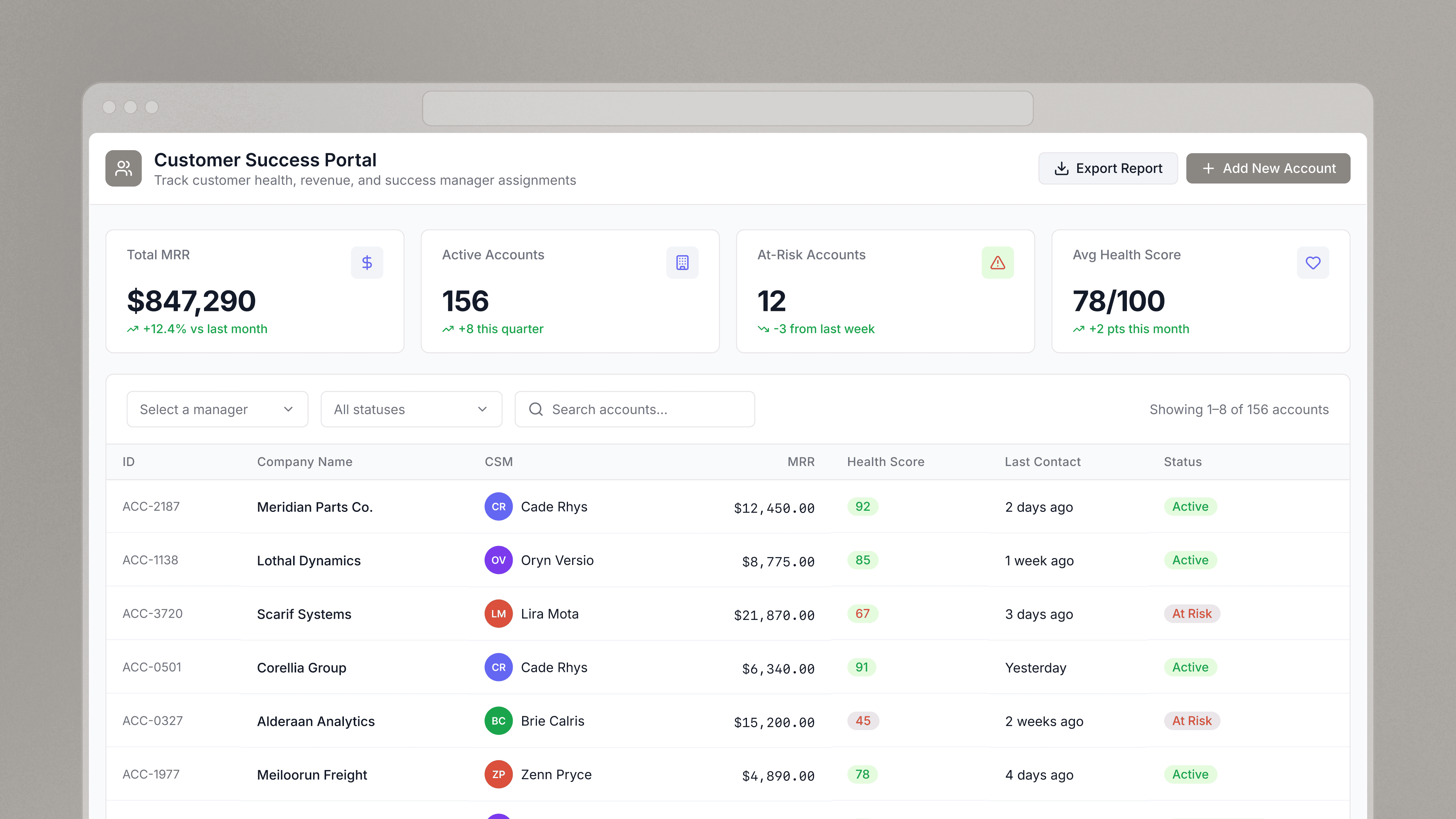Screen dimensions: 1456x819
Task: Click Showing 1–8 of 156 accounts text
Action: [1239, 409]
